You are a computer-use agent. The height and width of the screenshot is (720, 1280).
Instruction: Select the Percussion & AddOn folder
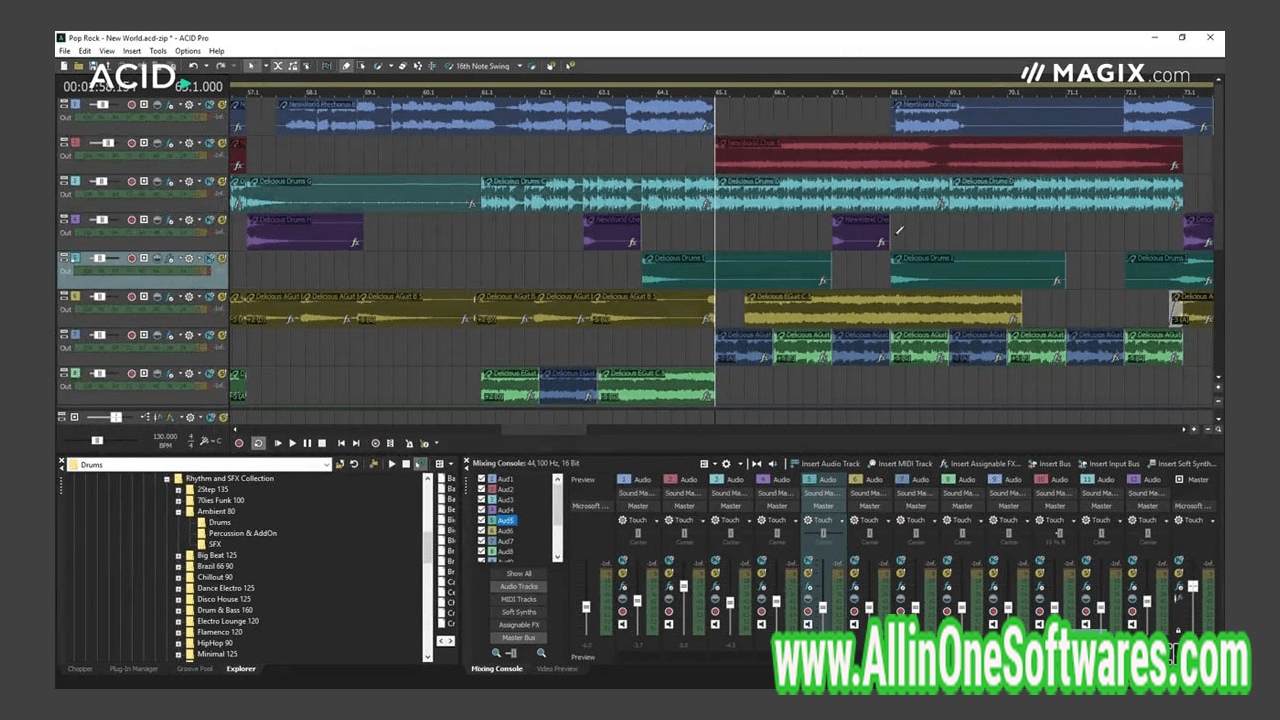coord(243,533)
